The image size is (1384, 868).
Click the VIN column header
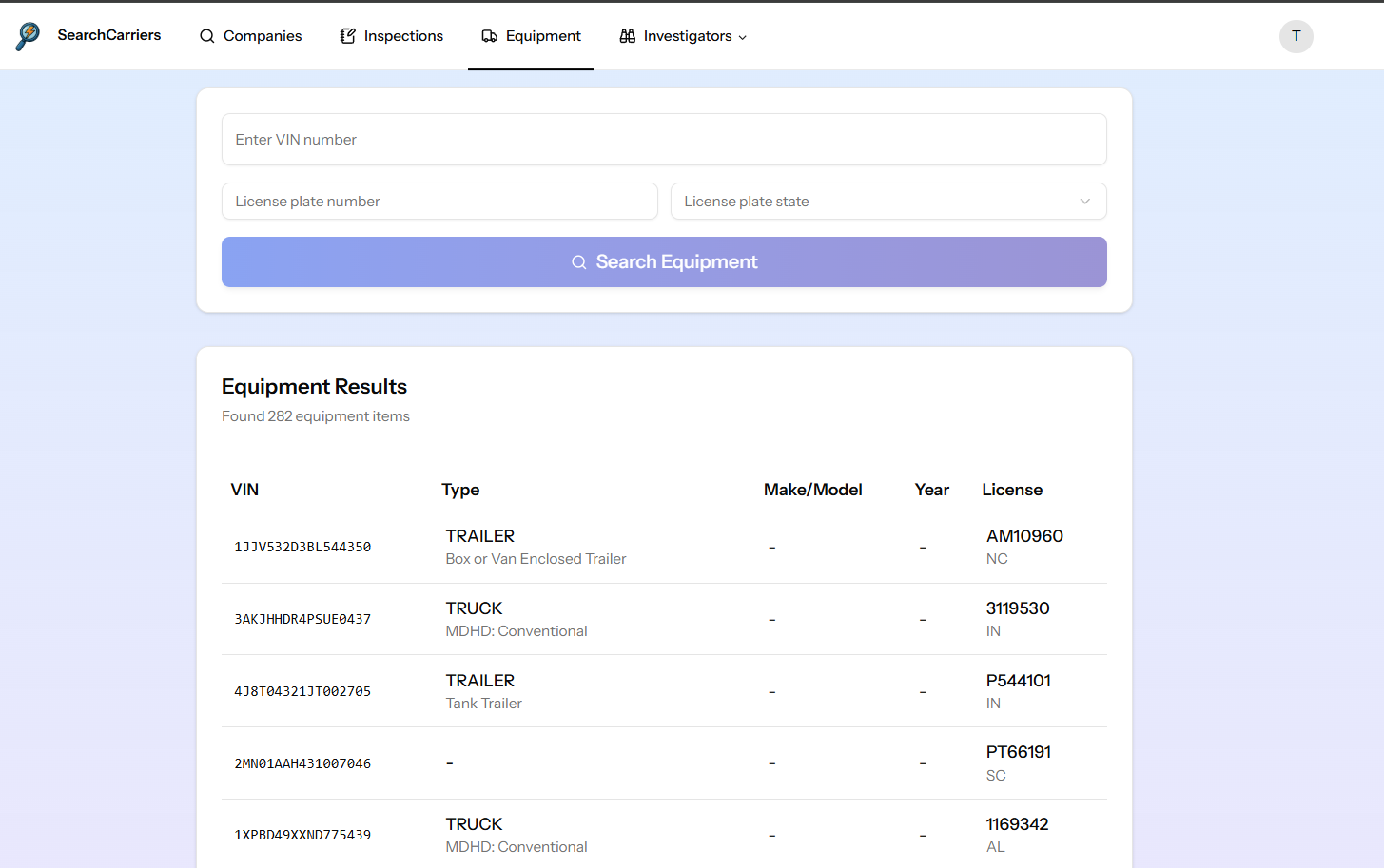point(244,489)
